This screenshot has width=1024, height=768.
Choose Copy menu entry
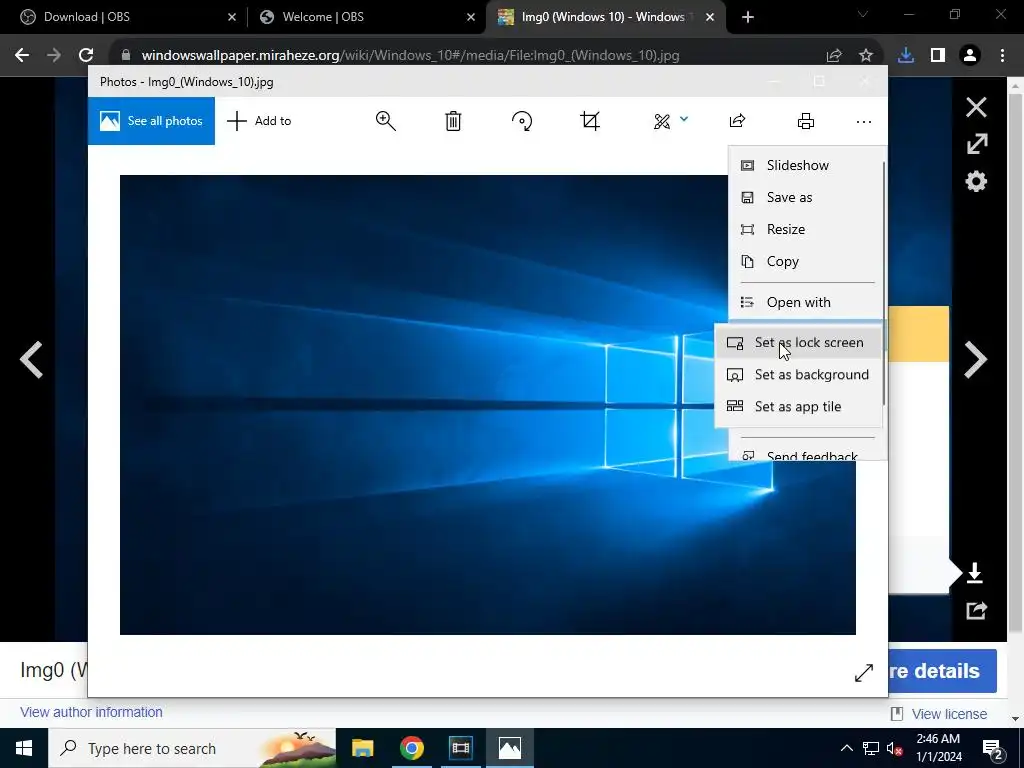tap(806, 261)
